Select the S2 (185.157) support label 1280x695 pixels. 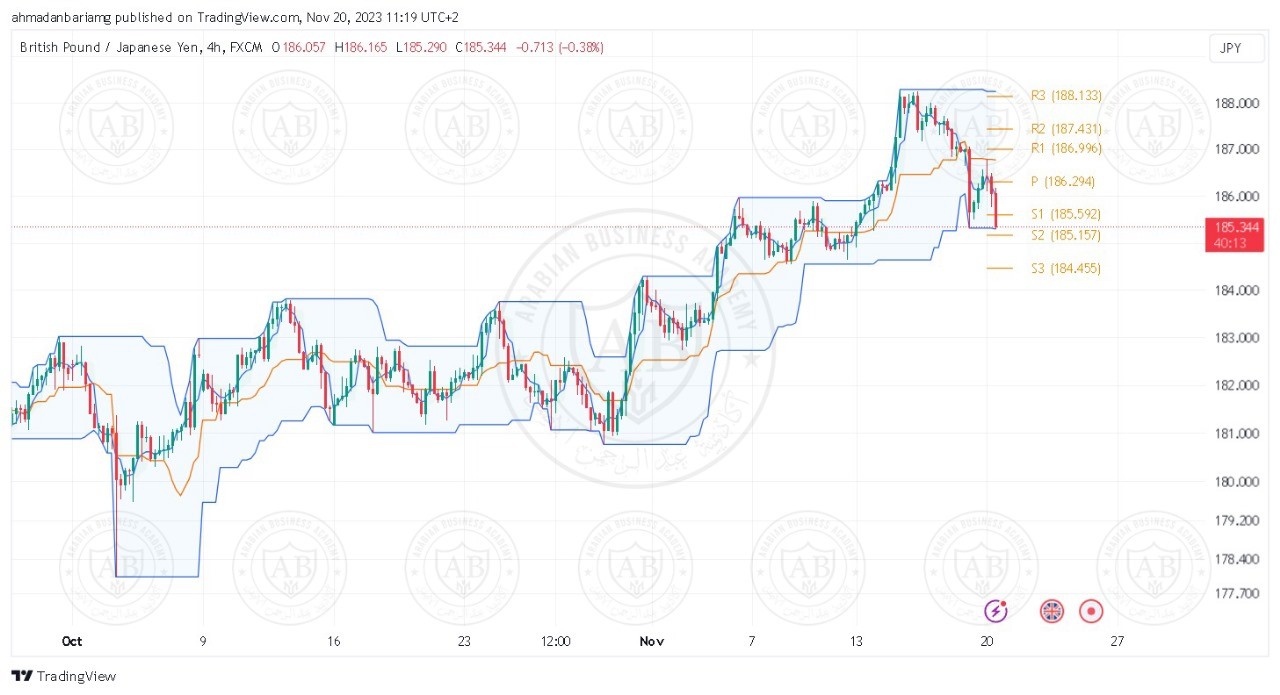point(1066,235)
